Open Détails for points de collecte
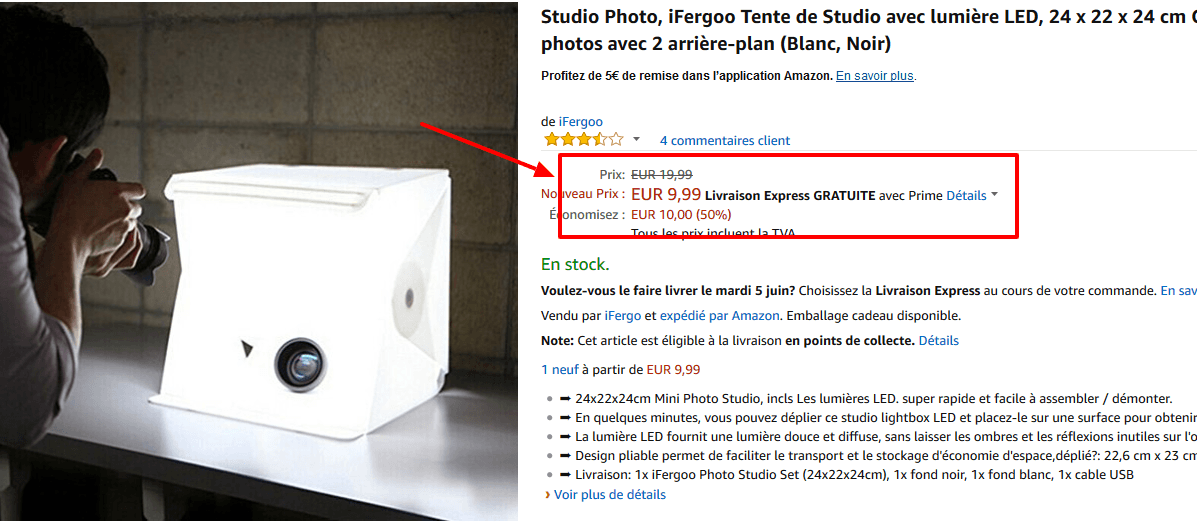 pos(938,340)
